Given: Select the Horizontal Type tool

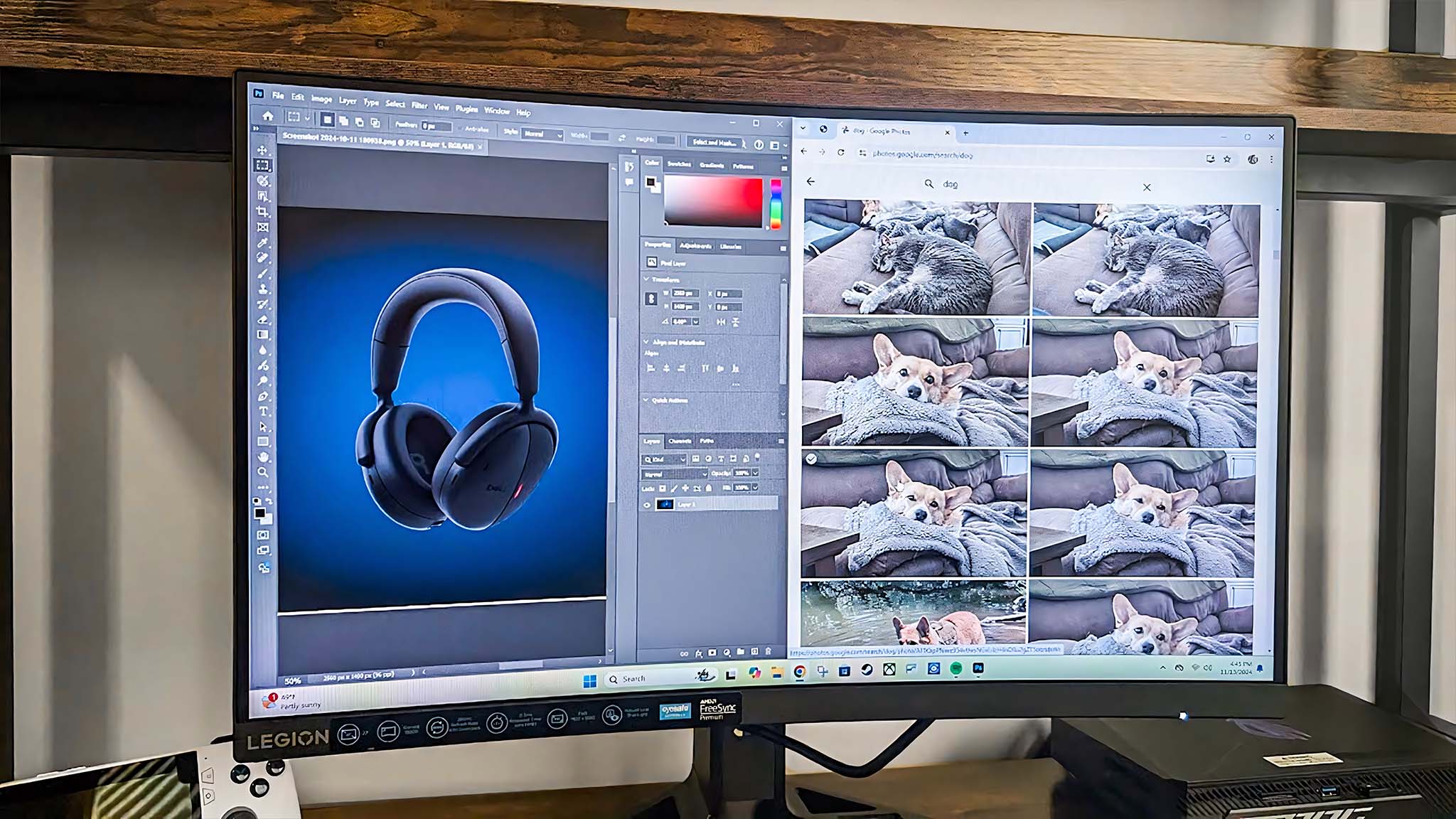Looking at the screenshot, I should point(263,412).
